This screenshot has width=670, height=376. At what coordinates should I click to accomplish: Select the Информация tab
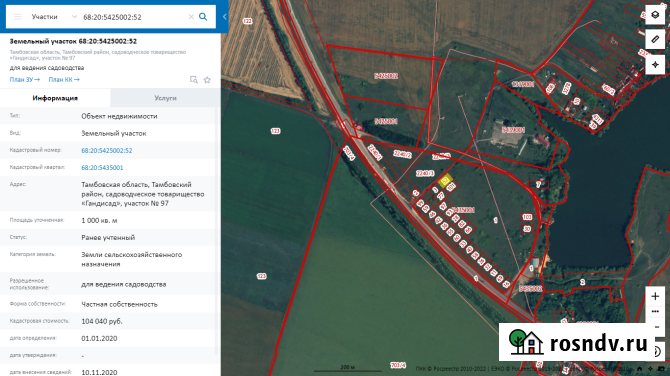(x=55, y=98)
